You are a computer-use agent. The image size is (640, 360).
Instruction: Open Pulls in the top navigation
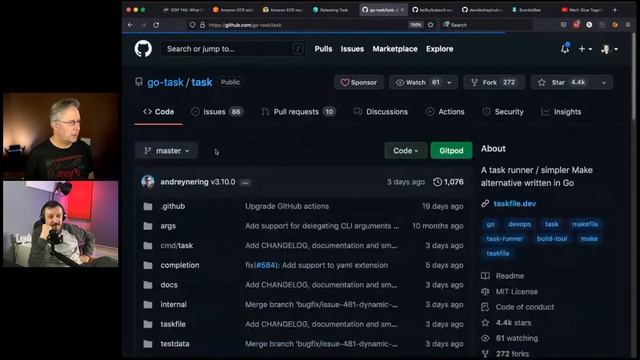point(323,49)
